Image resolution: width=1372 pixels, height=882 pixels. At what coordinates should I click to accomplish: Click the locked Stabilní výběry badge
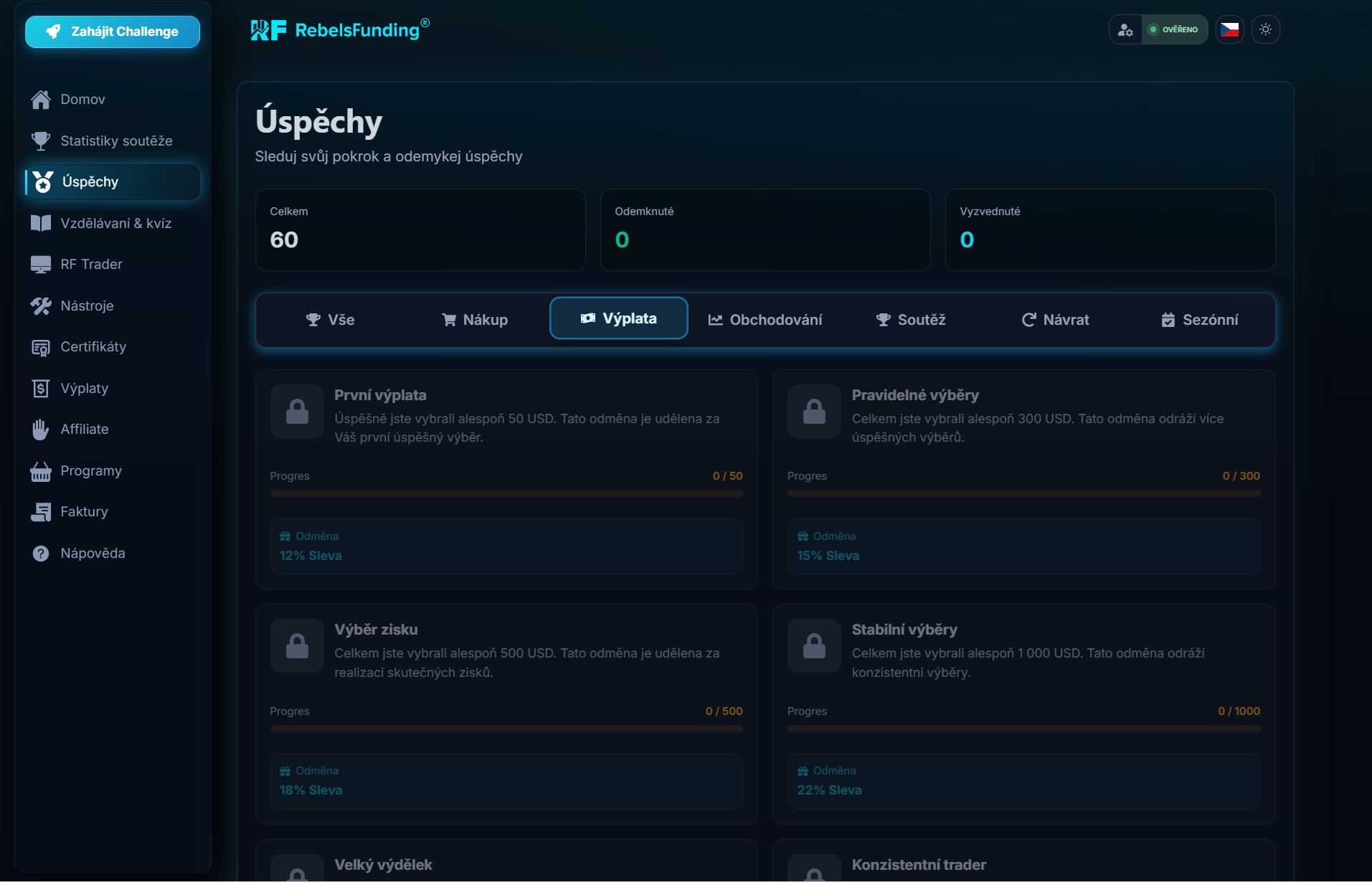pos(814,646)
